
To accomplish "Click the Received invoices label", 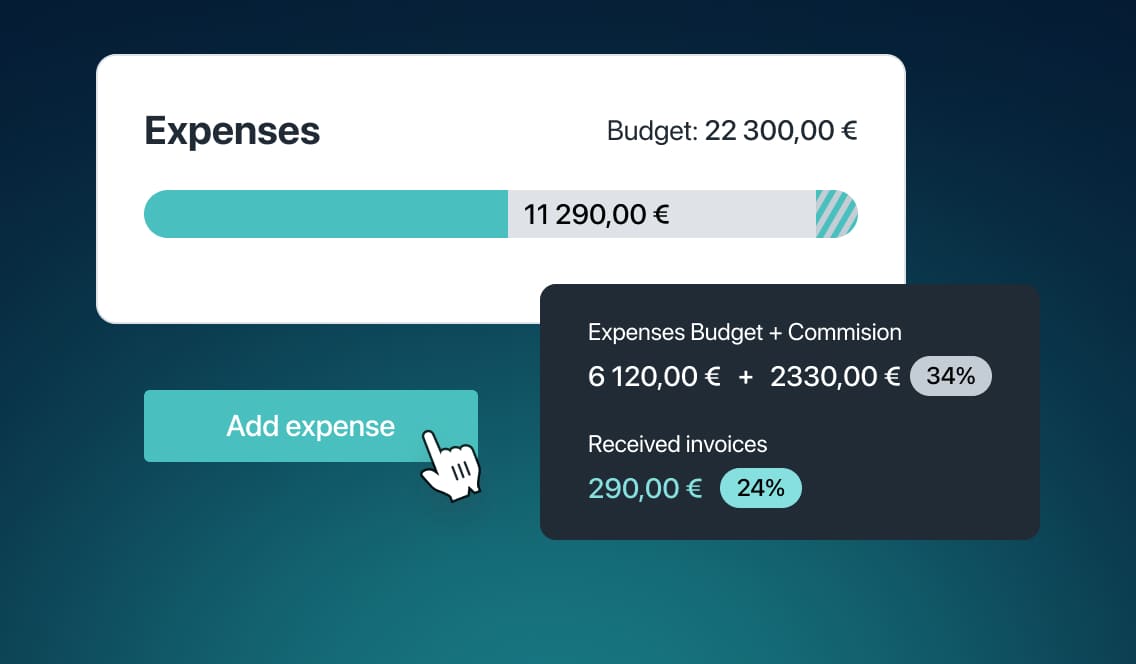I will (x=677, y=444).
